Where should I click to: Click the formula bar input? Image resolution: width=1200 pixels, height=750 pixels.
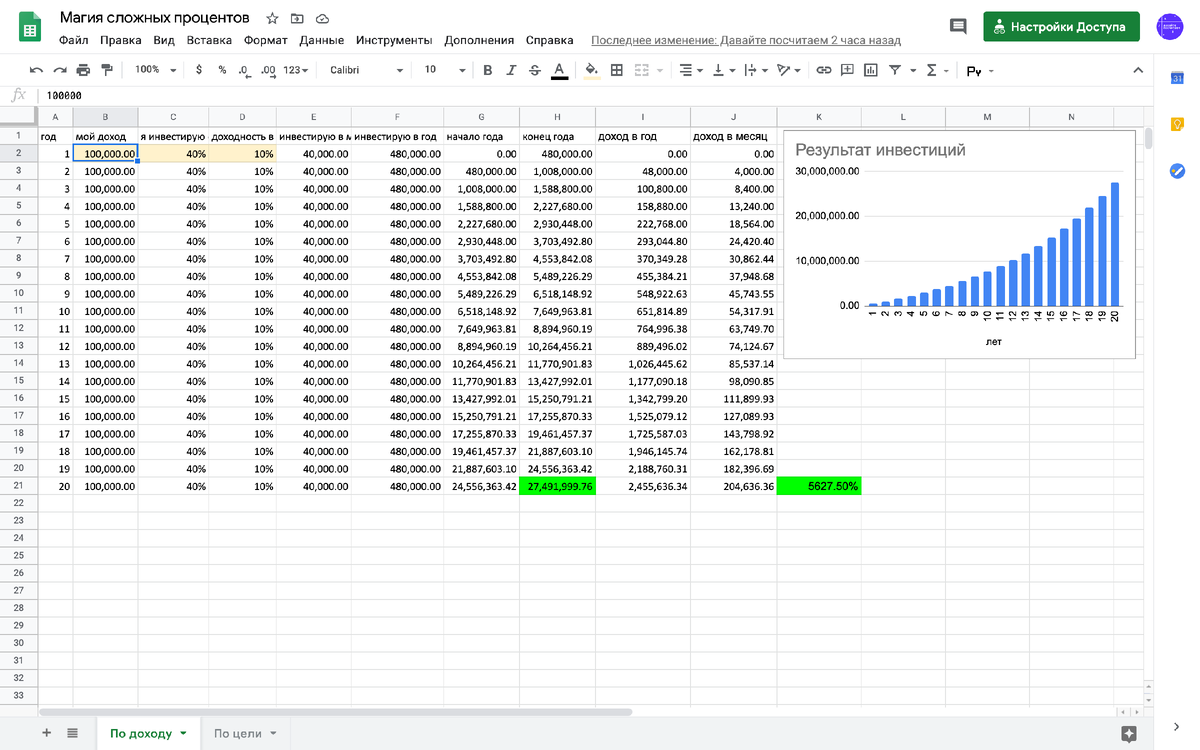[x=600, y=95]
